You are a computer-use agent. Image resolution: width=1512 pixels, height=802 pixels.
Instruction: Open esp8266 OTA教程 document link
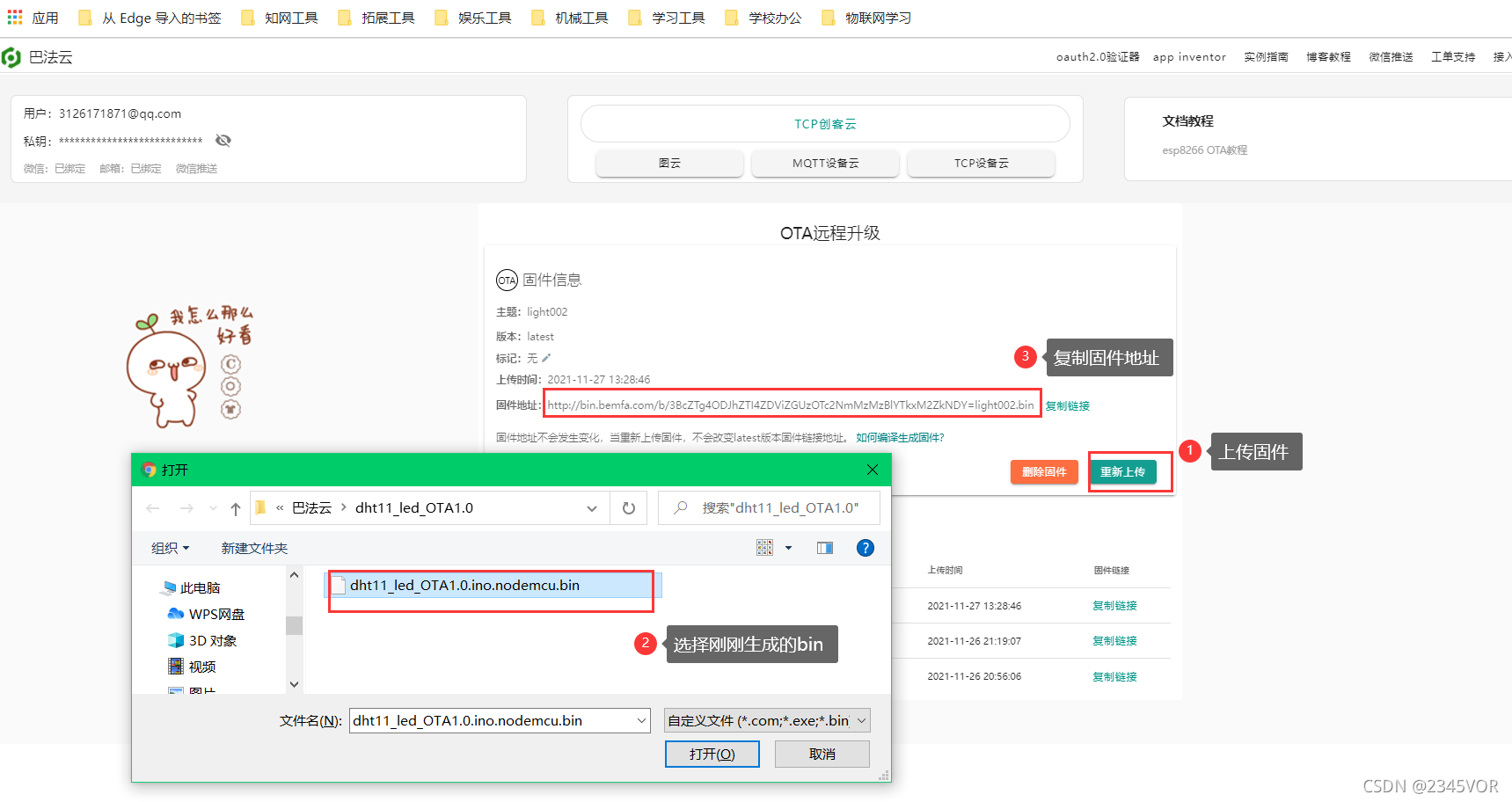pyautogui.click(x=1204, y=150)
